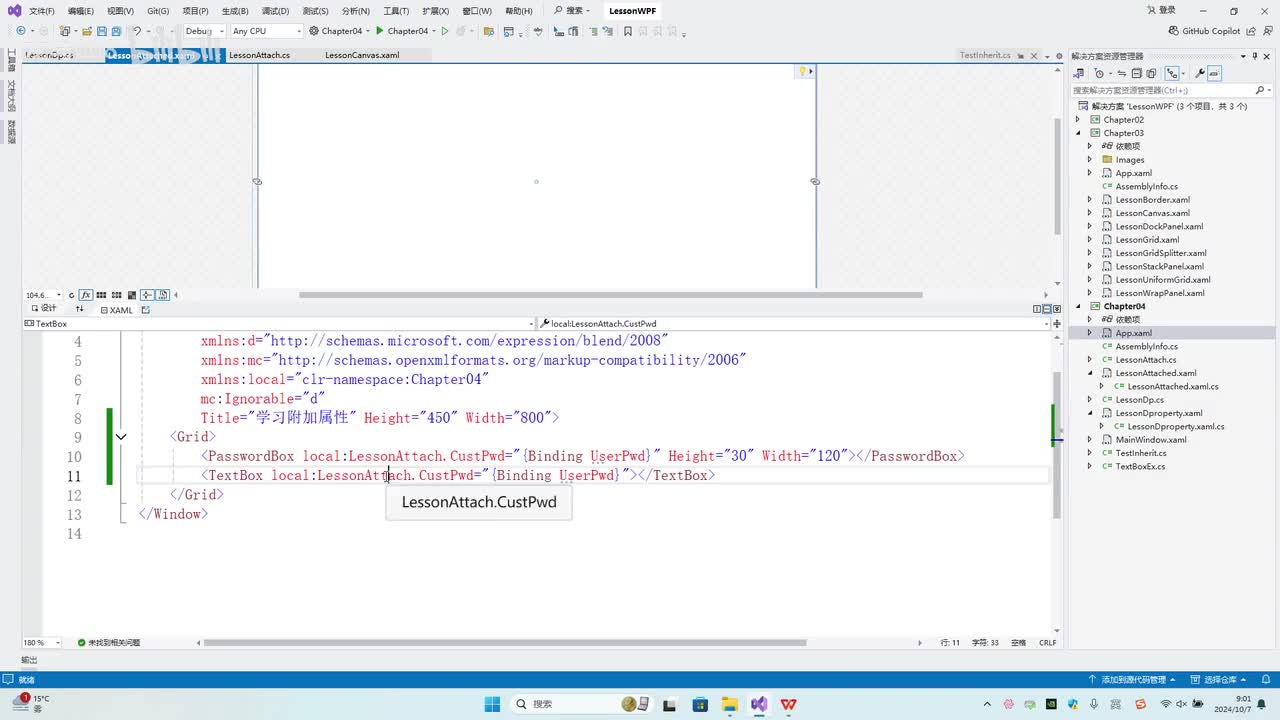
Task: Click the lightbulb quick actions icon in designer
Action: [x=802, y=71]
